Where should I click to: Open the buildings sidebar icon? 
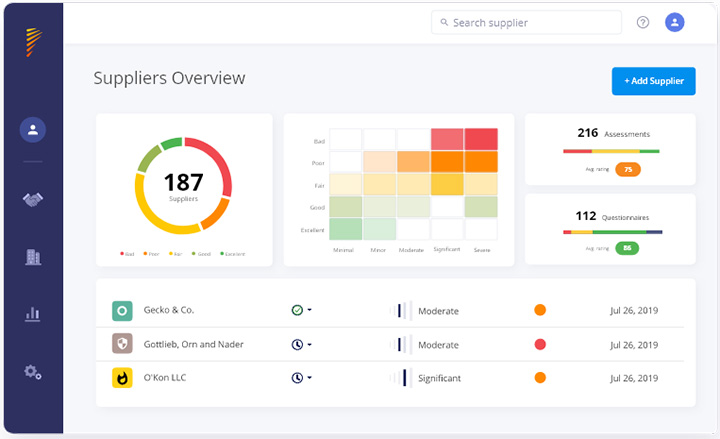(33, 257)
